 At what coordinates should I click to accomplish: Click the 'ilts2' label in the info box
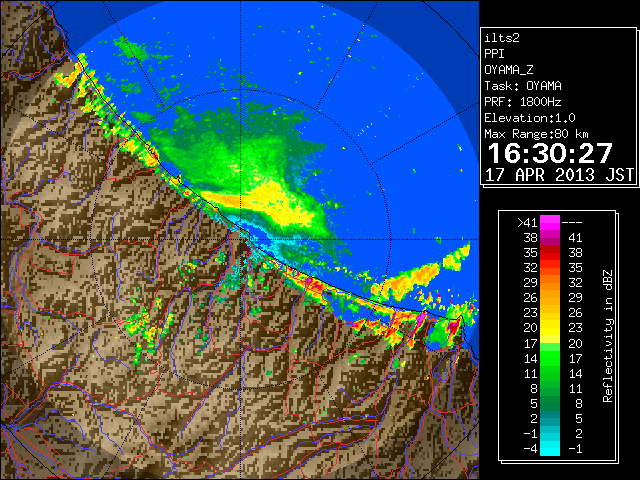502,38
